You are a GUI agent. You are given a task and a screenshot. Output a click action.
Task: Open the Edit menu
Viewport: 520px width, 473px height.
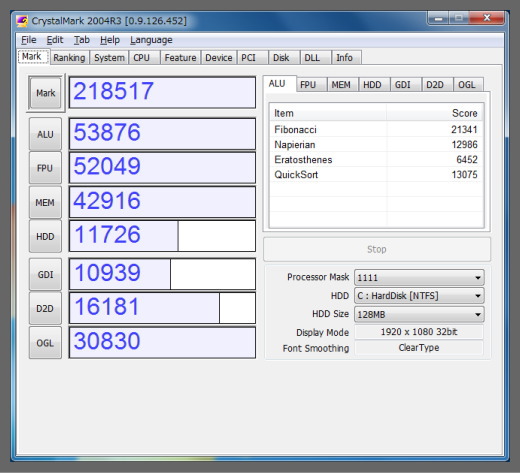click(55, 40)
